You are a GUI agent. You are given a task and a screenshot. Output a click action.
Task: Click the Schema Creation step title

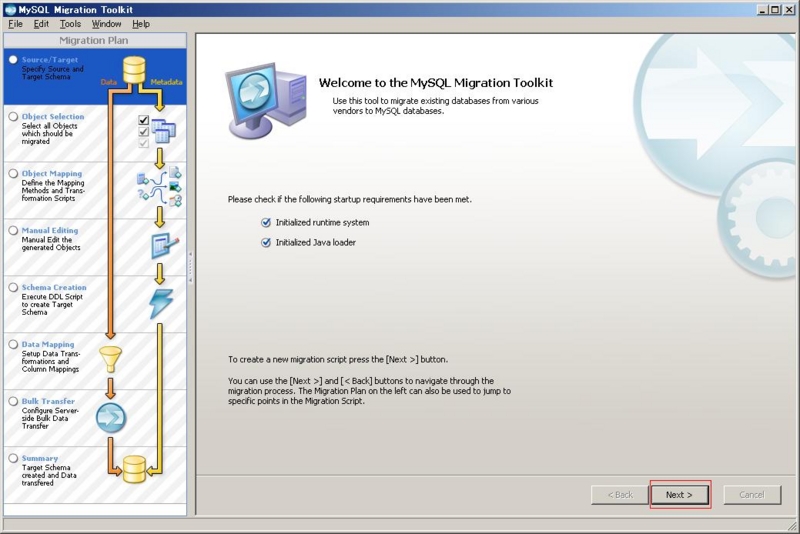coord(54,287)
